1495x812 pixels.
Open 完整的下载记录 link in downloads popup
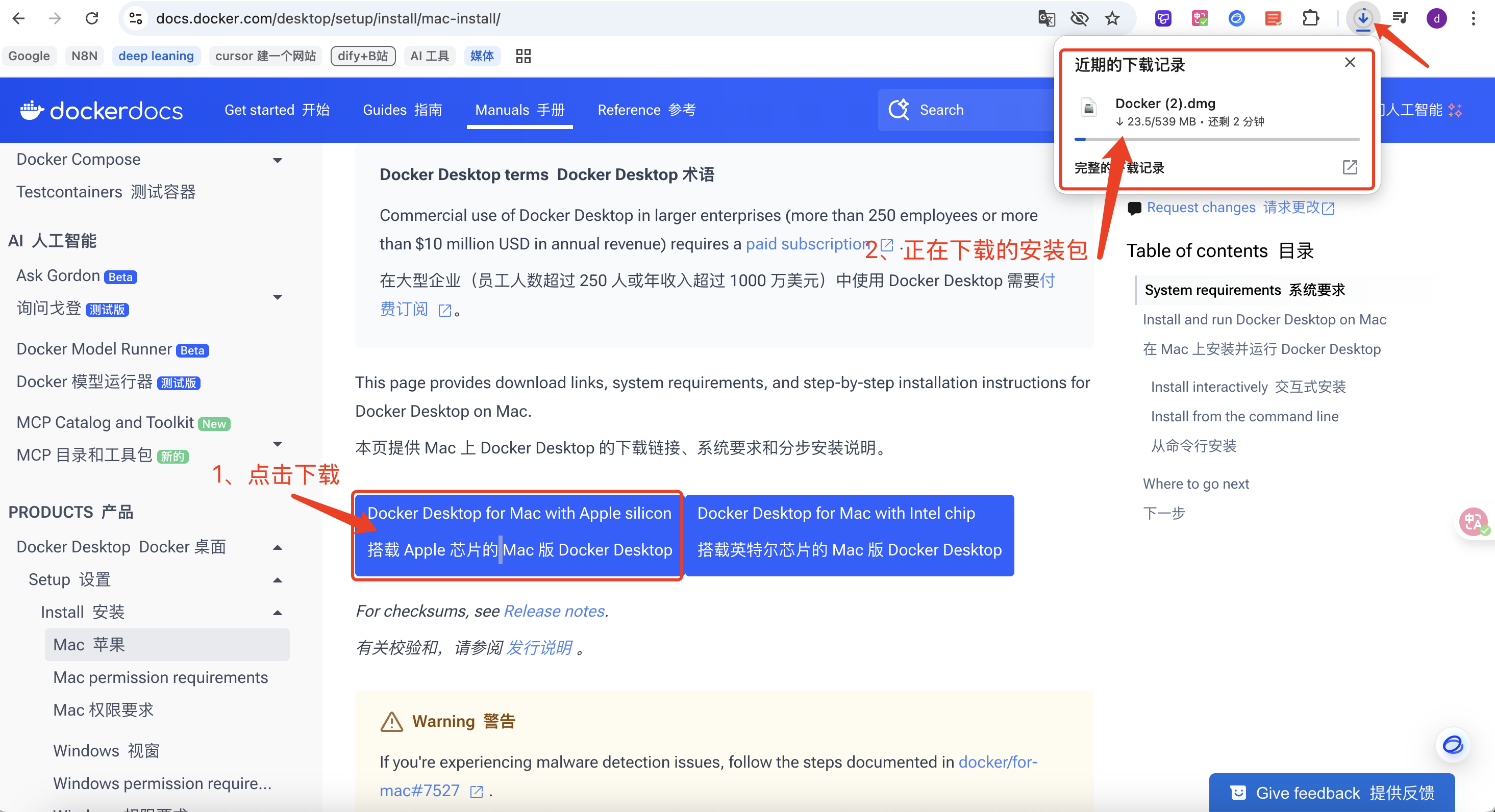click(x=1119, y=168)
